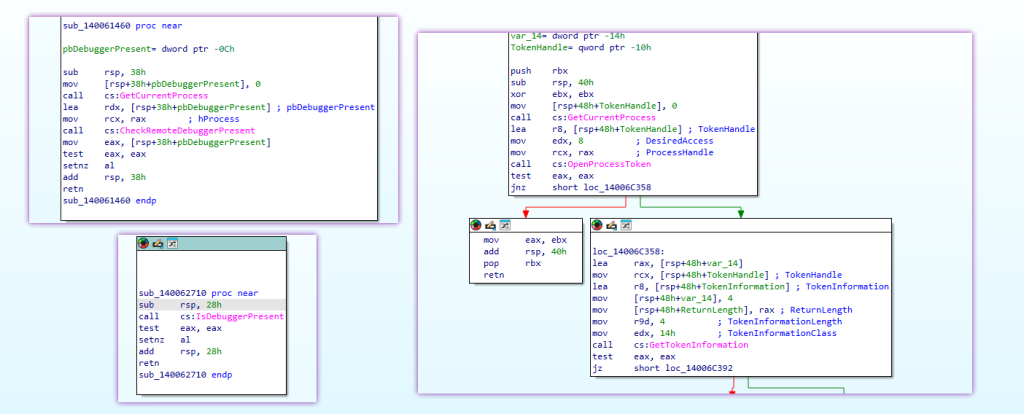Click pencil edit icon on sub_140062710 node
This screenshot has width=1024, height=414.
click(x=158, y=243)
